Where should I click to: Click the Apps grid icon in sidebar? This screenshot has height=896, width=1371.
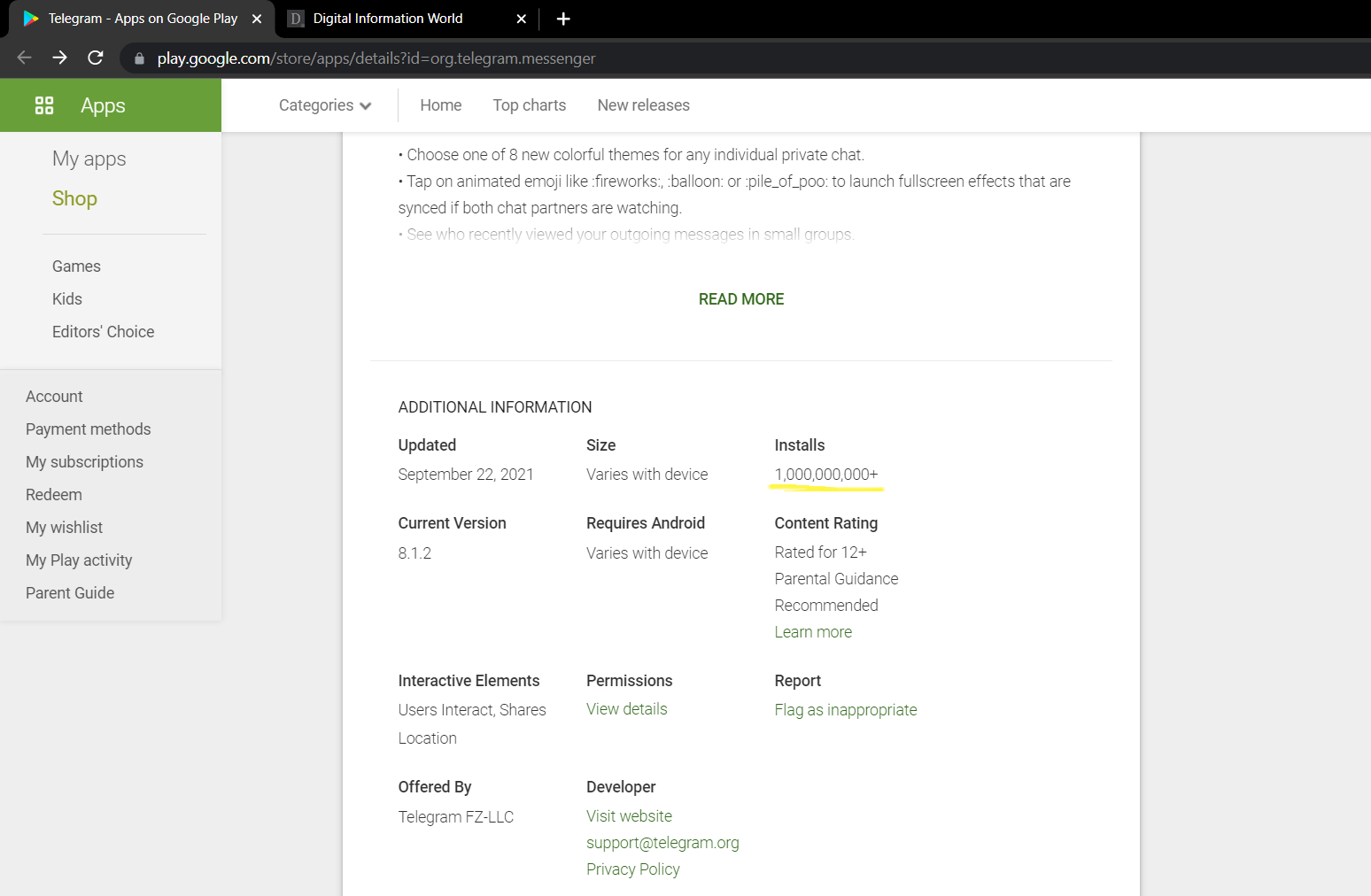[44, 105]
